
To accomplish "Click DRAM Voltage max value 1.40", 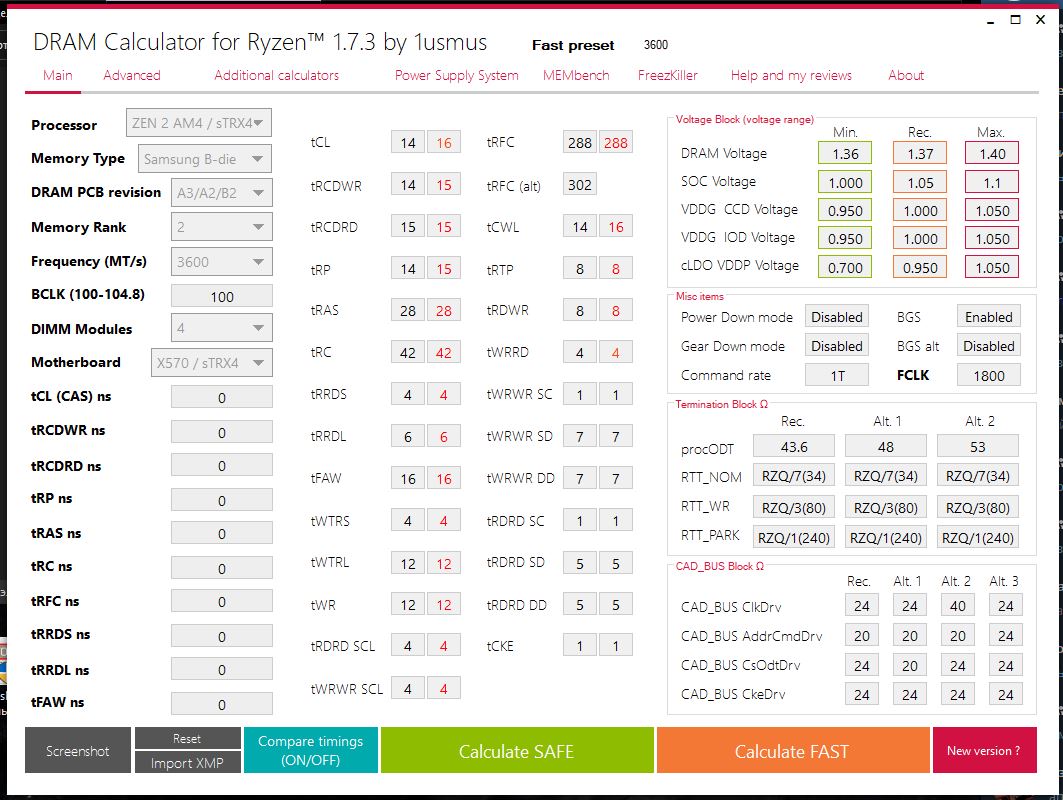I will pos(992,154).
